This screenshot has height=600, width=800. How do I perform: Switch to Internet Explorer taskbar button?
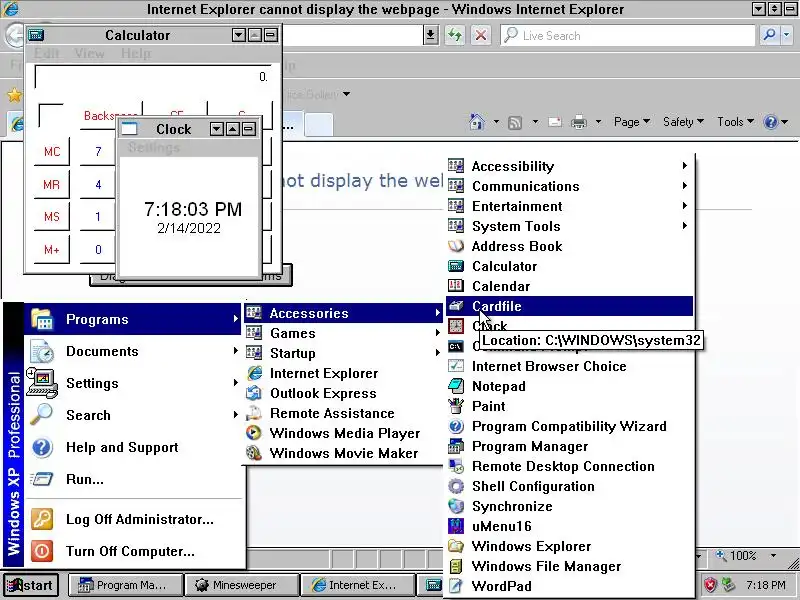(x=357, y=585)
